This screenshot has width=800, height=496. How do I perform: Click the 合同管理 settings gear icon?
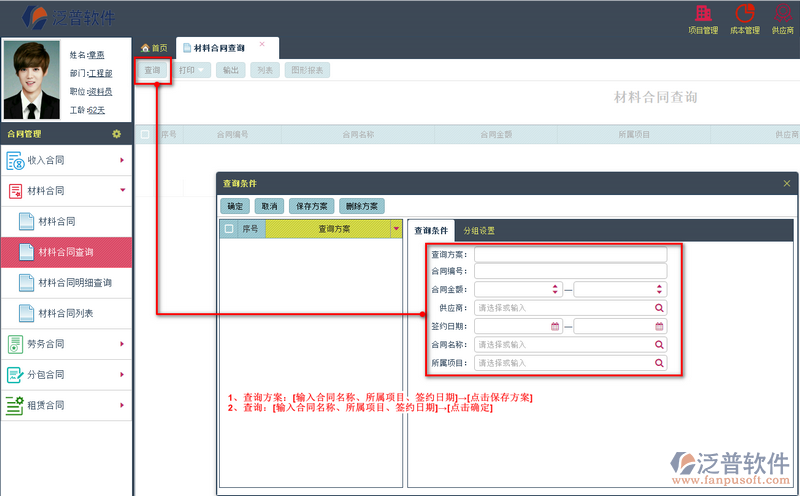pos(117,134)
